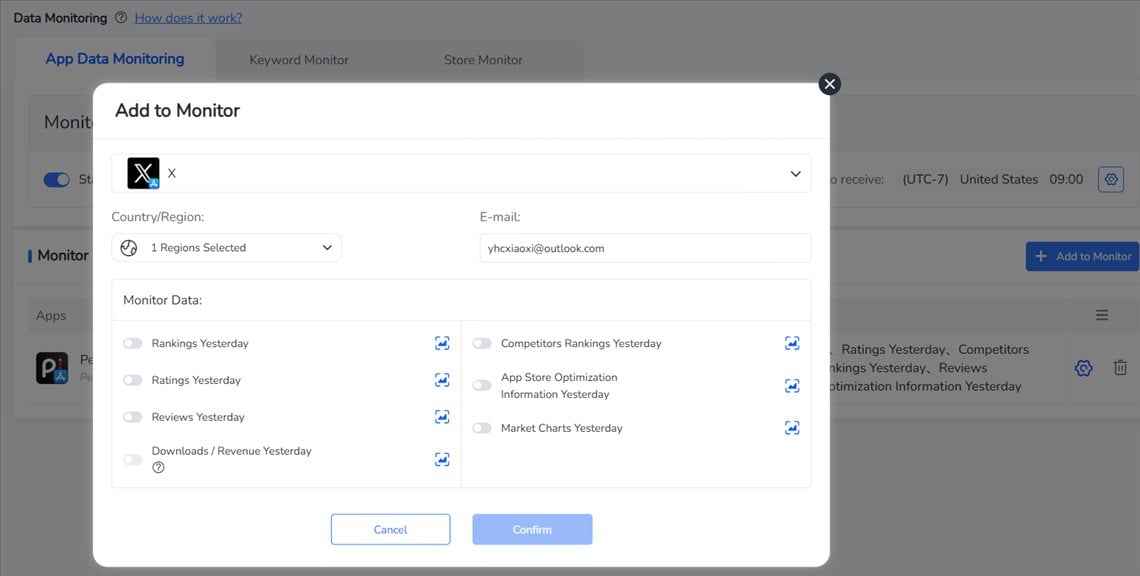Open preview icon for Competitors Rankings Yesterday

click(x=792, y=343)
